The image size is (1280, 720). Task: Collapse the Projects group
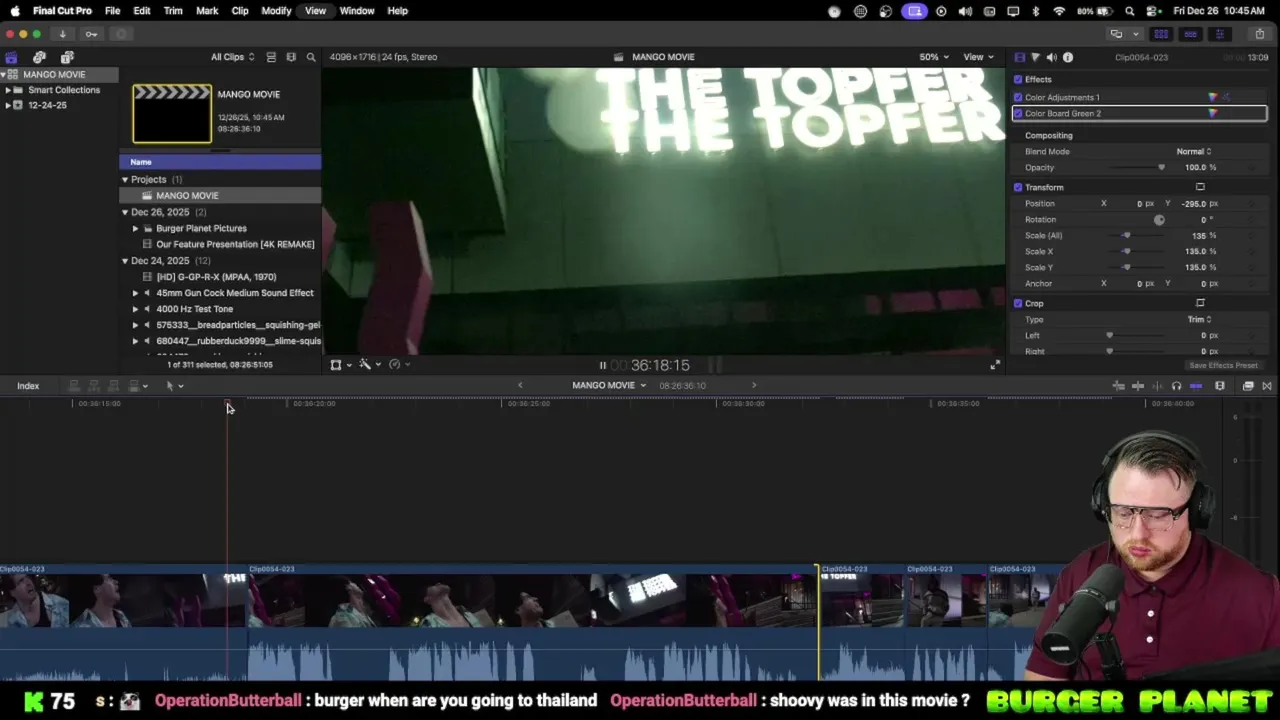[x=125, y=180]
